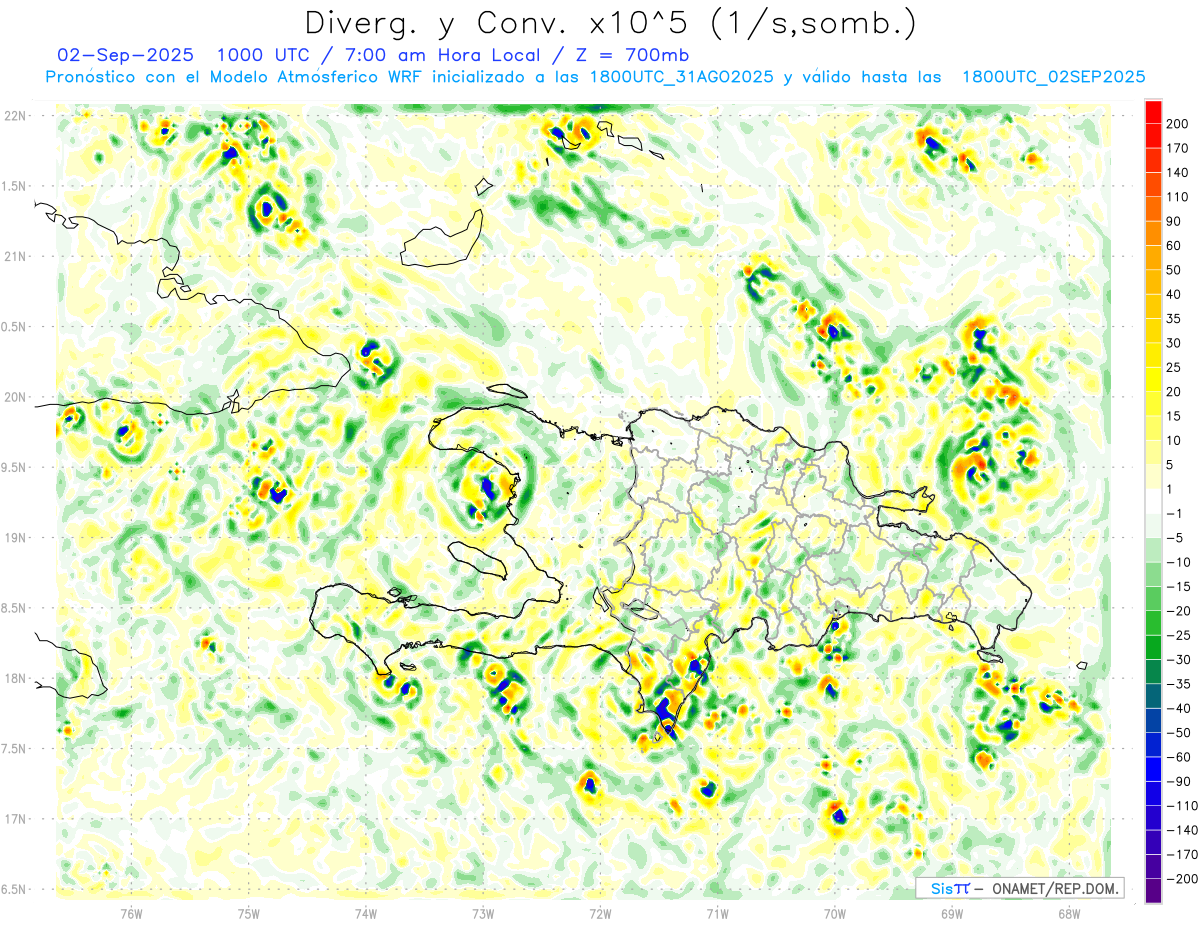The image size is (1200, 927).
Task: Click the '69W' longitude label
Action: tap(952, 914)
